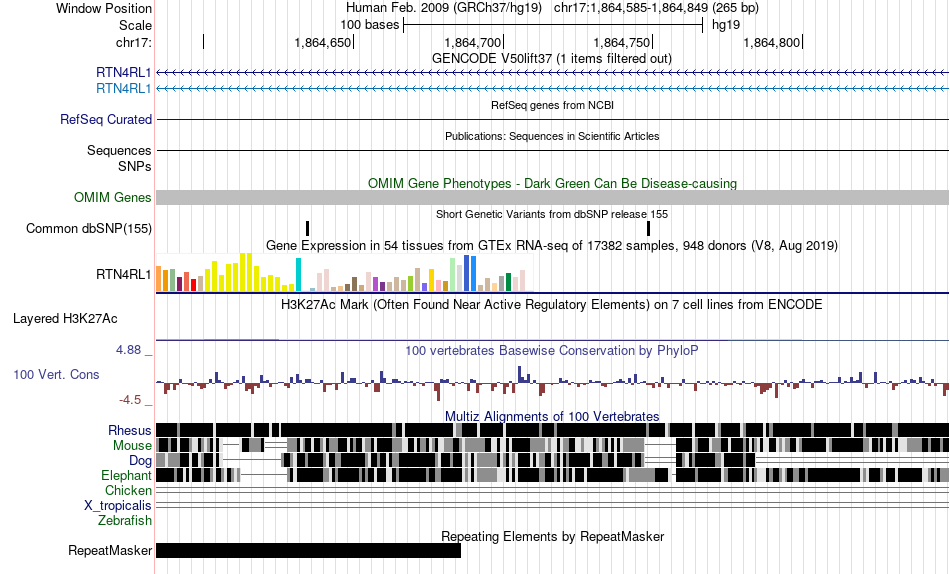Click the dark blue RTN4RL1 gene label
Viewport: 950px width, 574px height.
[124, 73]
